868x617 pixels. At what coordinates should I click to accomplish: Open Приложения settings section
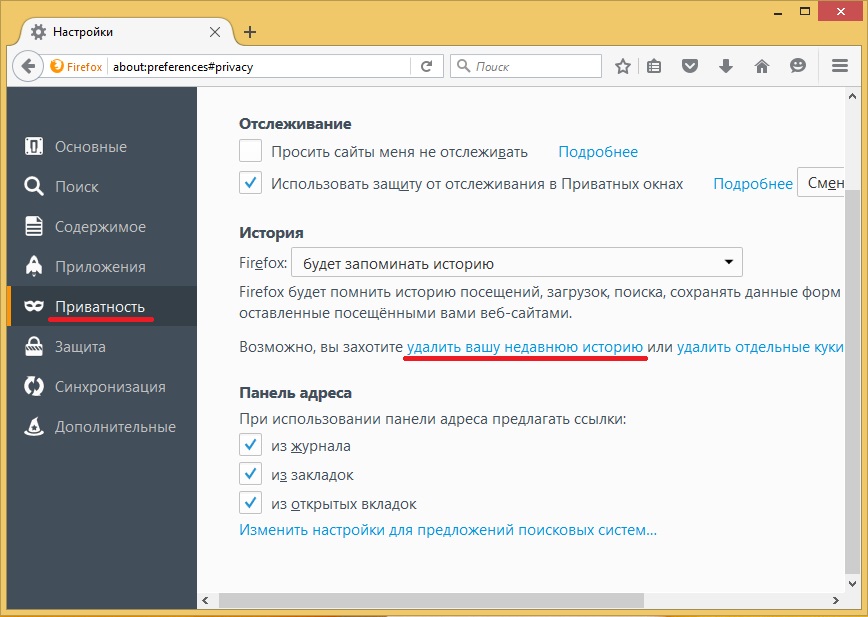coord(102,266)
